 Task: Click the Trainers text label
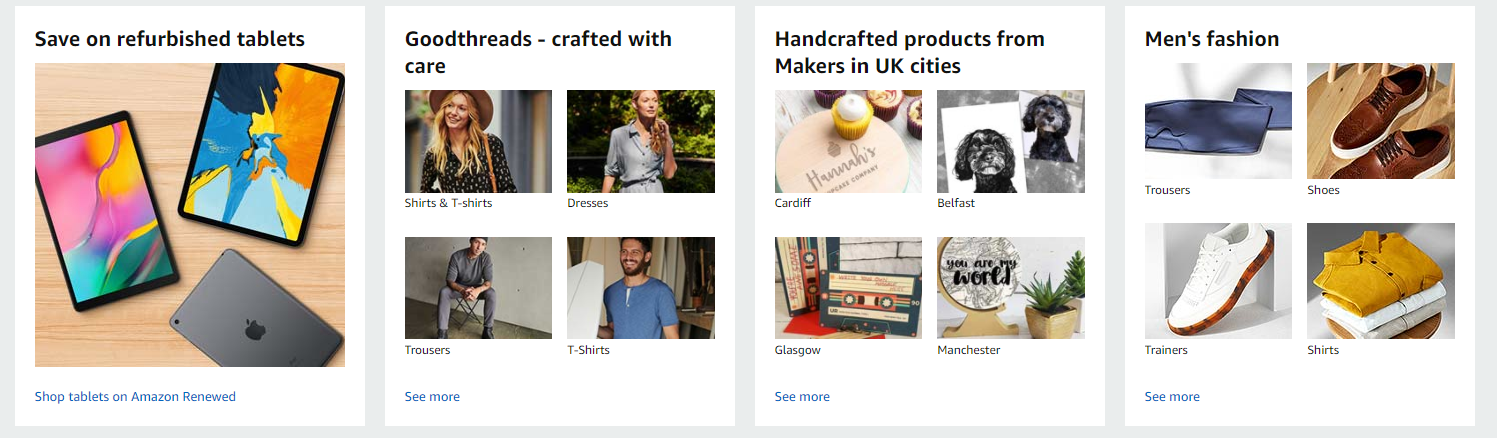click(1166, 350)
